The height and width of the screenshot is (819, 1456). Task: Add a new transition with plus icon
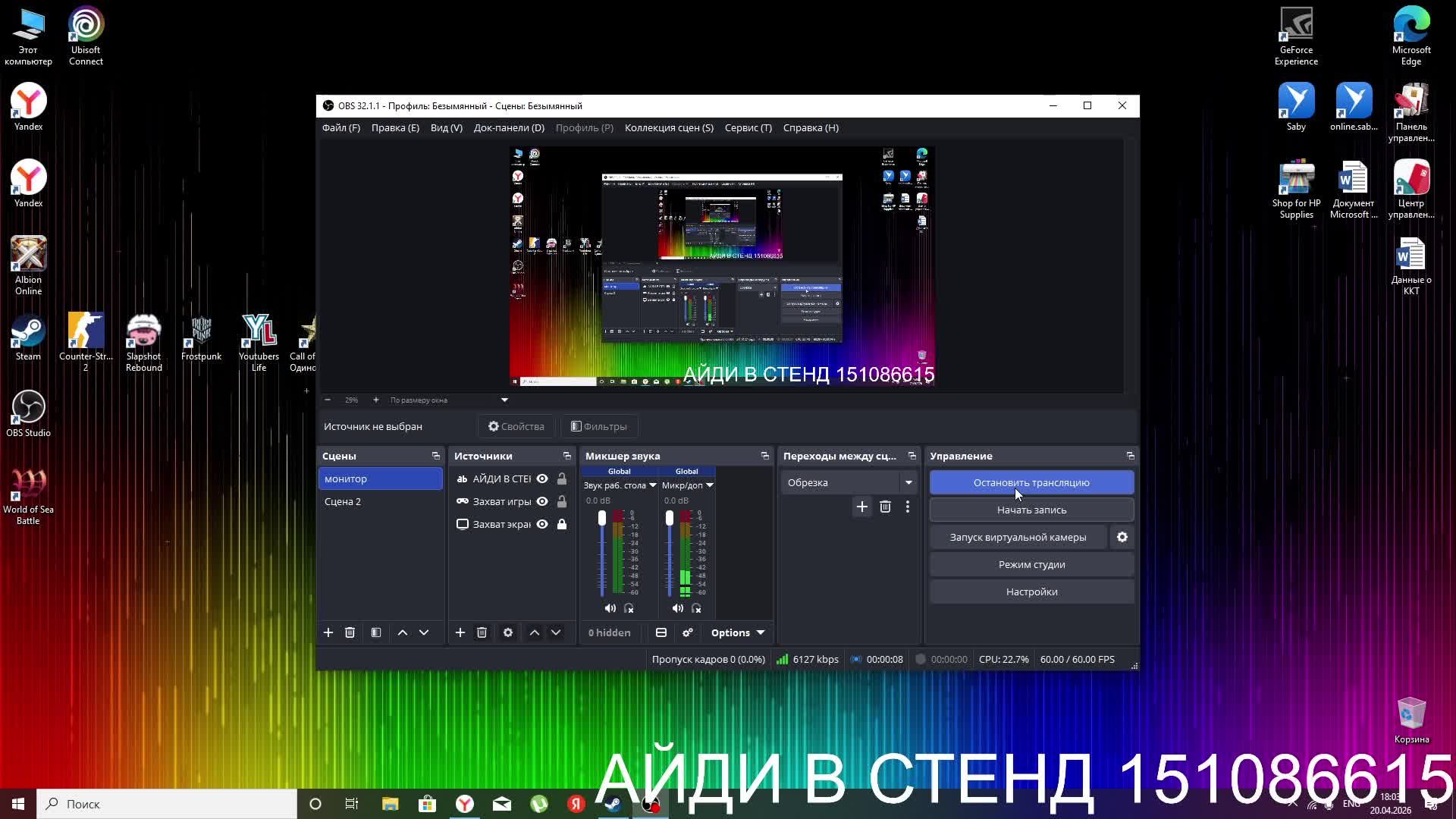pos(861,507)
